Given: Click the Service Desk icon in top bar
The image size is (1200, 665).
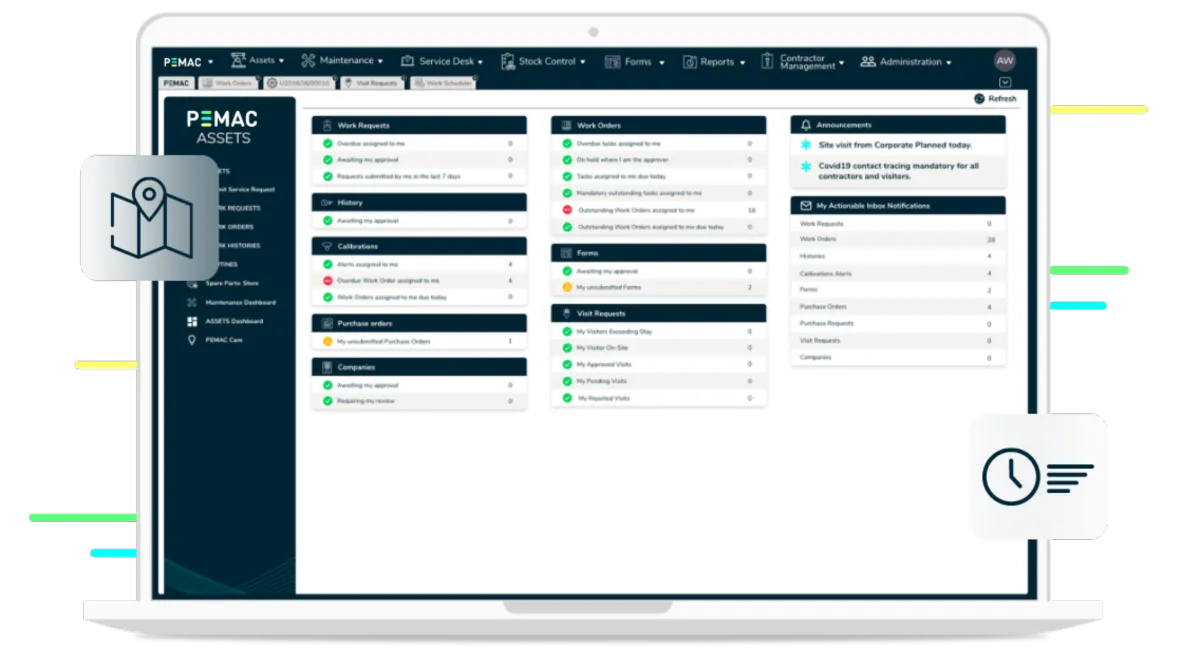Looking at the screenshot, I should click(407, 61).
